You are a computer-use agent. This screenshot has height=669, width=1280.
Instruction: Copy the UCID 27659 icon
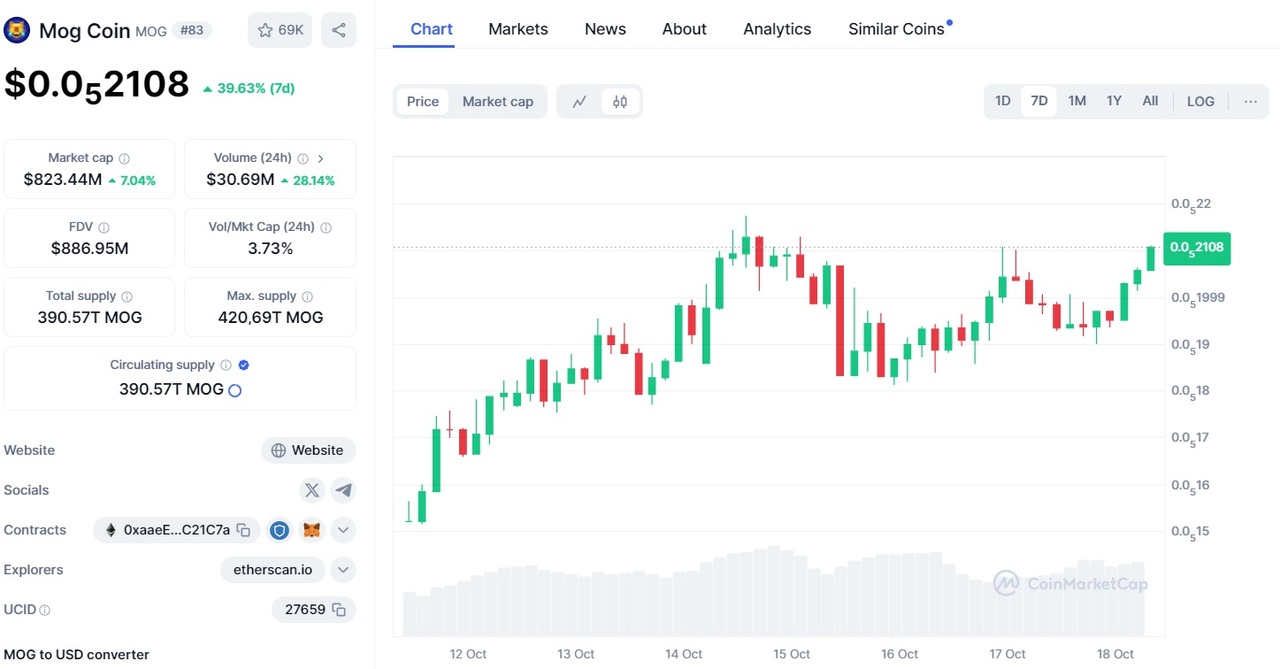[339, 609]
